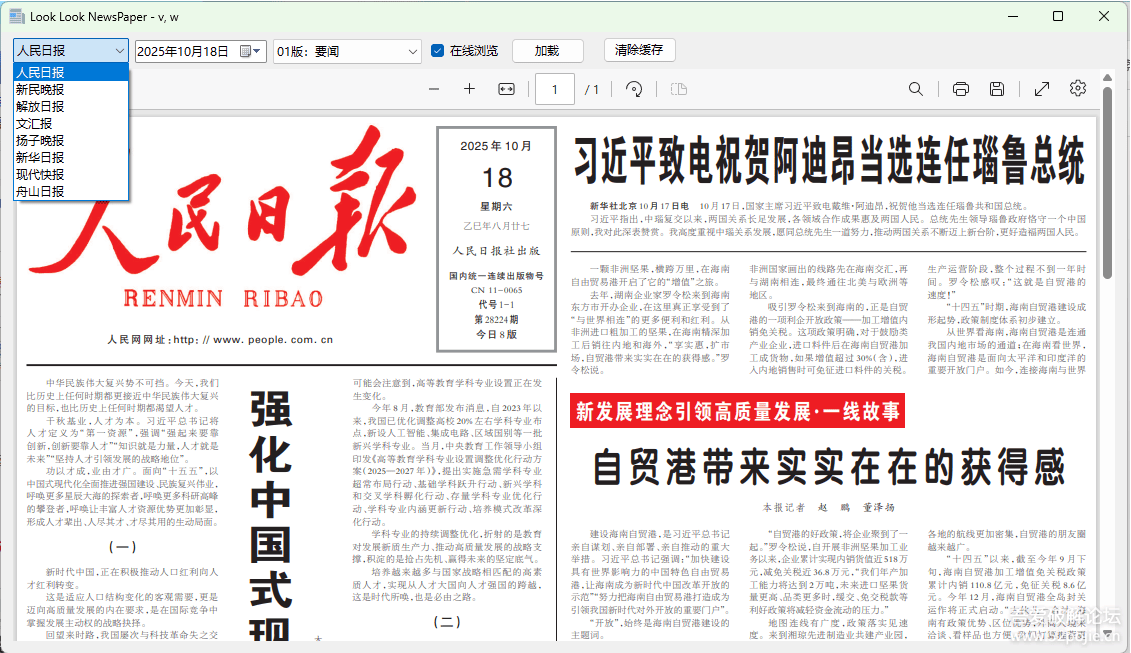The width and height of the screenshot is (1131, 653).
Task: Enter fullscreen with the expand arrows icon
Action: (x=1042, y=89)
